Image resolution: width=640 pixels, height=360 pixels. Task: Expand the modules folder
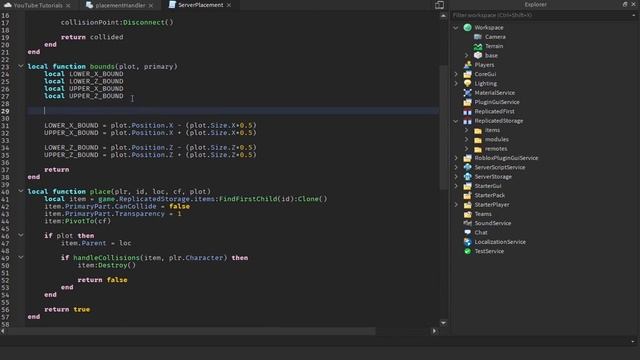click(x=467, y=140)
